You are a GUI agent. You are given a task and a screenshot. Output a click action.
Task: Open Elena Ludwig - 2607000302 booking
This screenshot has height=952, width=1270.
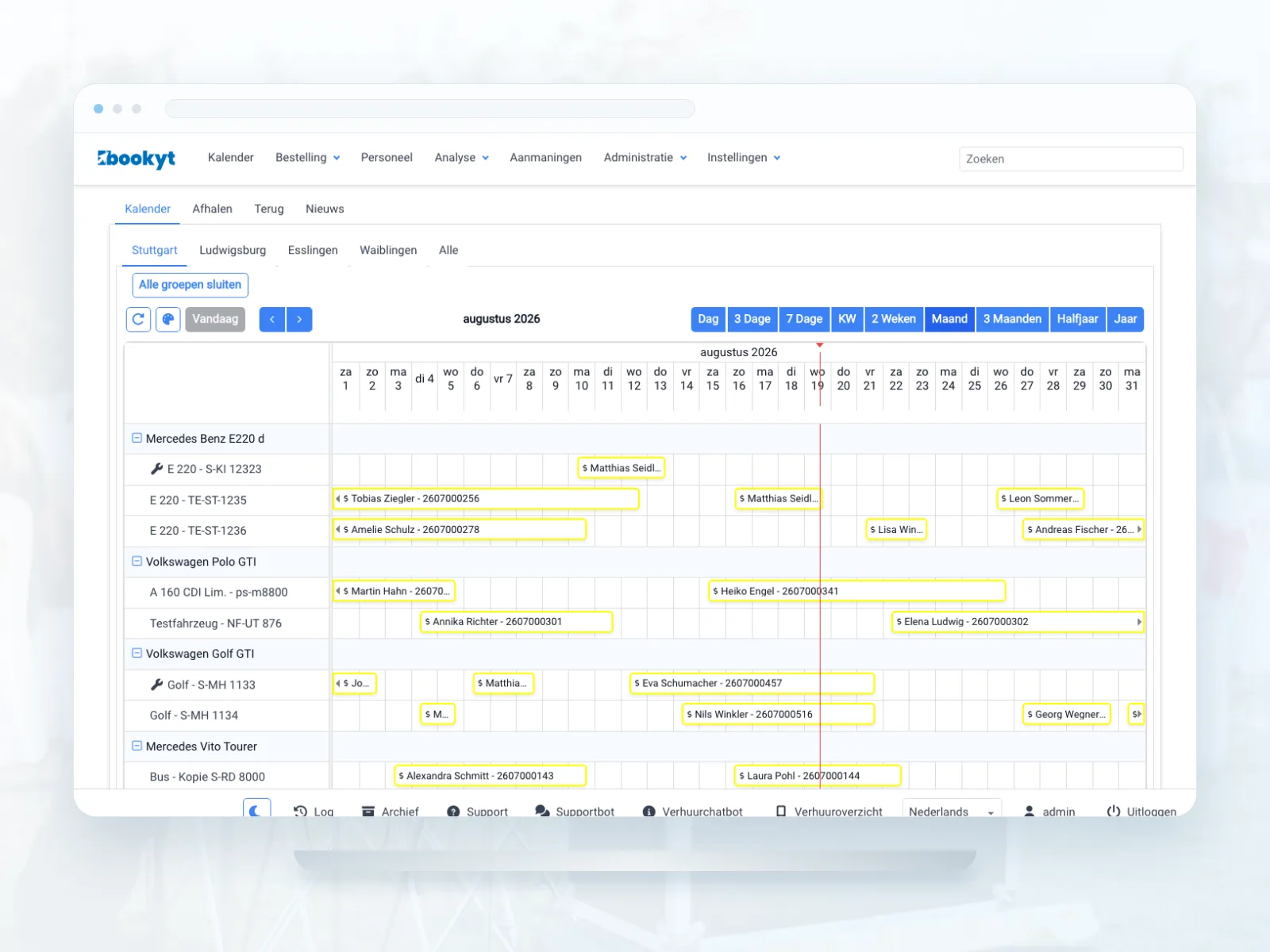[x=1018, y=622]
